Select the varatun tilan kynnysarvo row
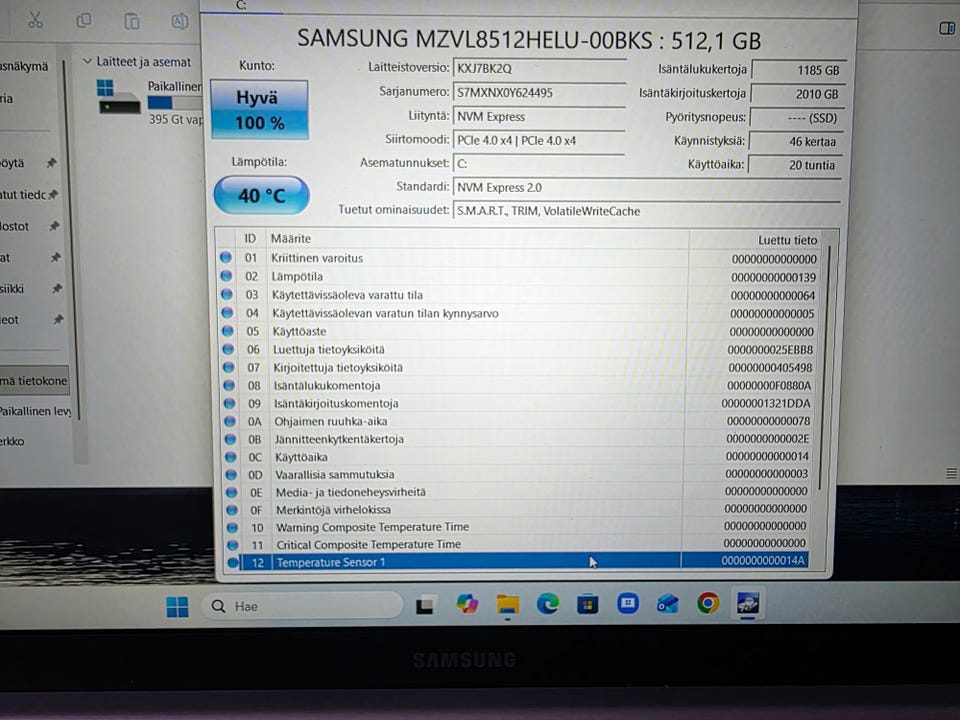960x720 pixels. tap(518, 313)
